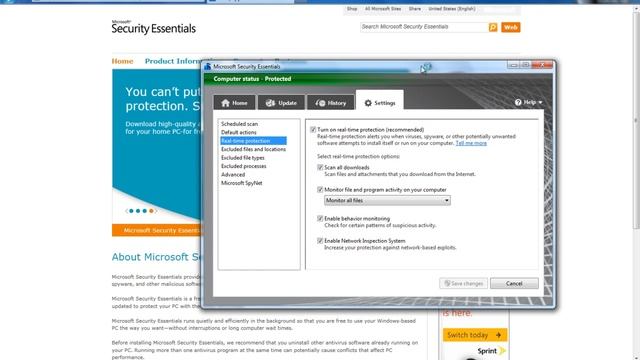The height and width of the screenshot is (360, 640).
Task: Click the History tab clock icon
Action: pos(320,103)
